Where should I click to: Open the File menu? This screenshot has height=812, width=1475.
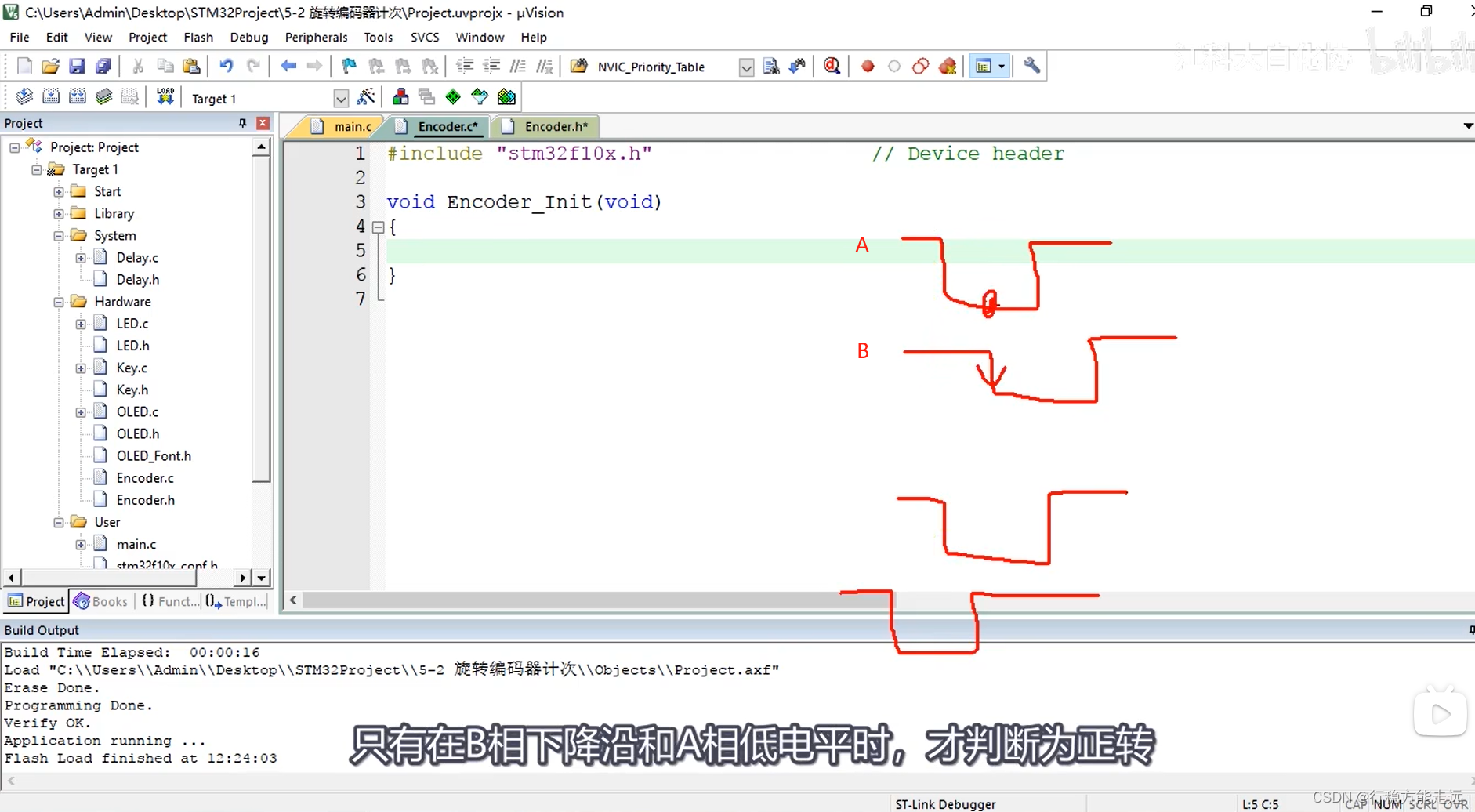pos(20,37)
